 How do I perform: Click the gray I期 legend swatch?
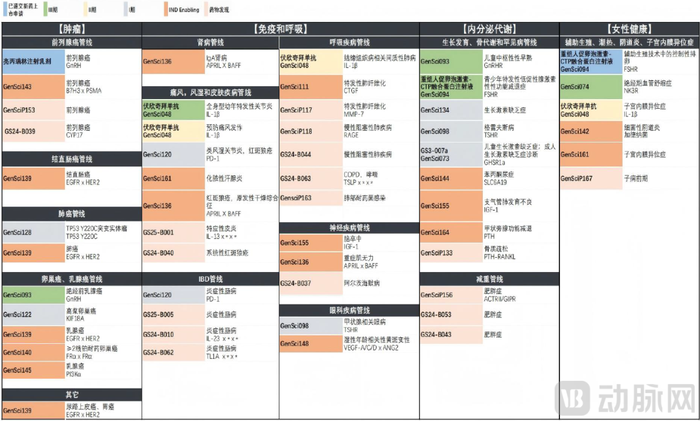pyautogui.click(x=126, y=9)
